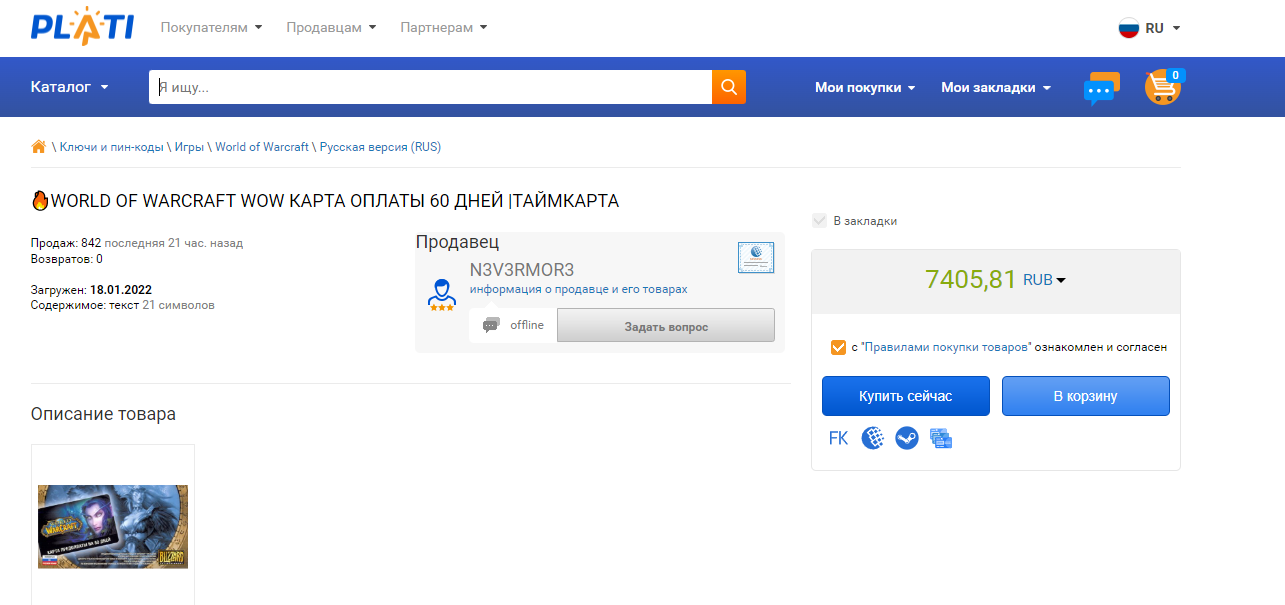Image resolution: width=1285 pixels, height=605 pixels.
Task: Open the RUB currency dropdown
Action: [x=1045, y=280]
